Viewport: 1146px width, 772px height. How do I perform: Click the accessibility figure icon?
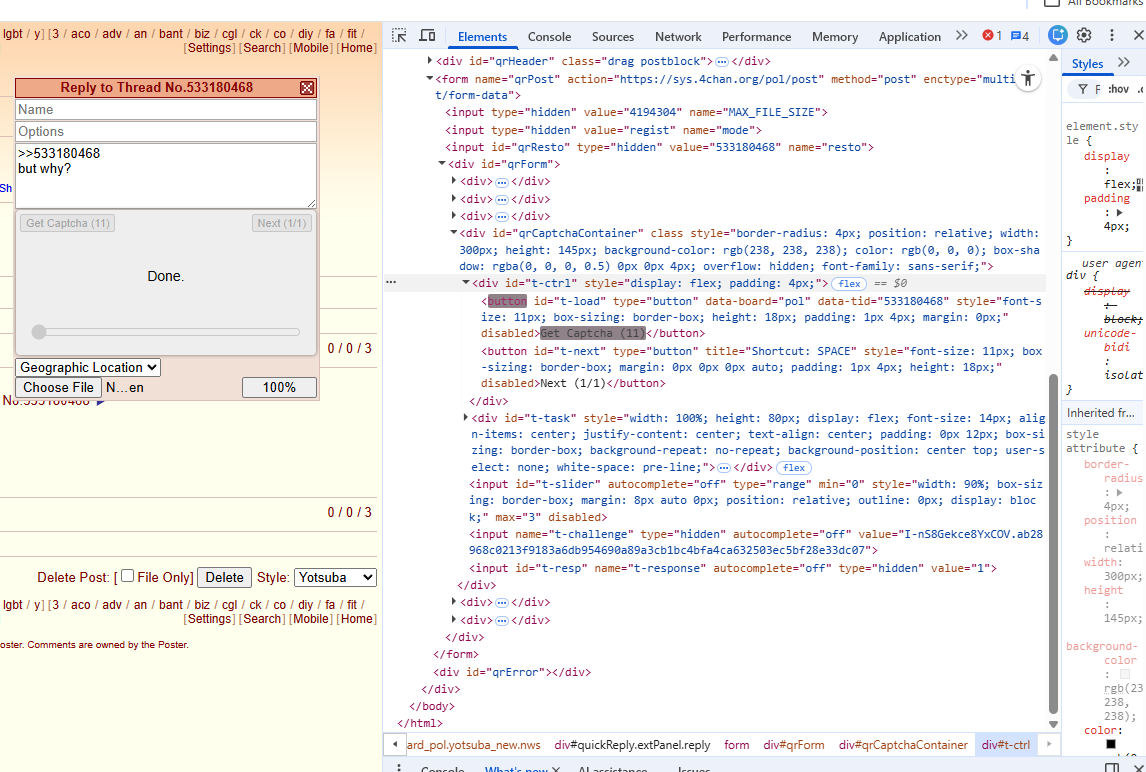click(1027, 79)
